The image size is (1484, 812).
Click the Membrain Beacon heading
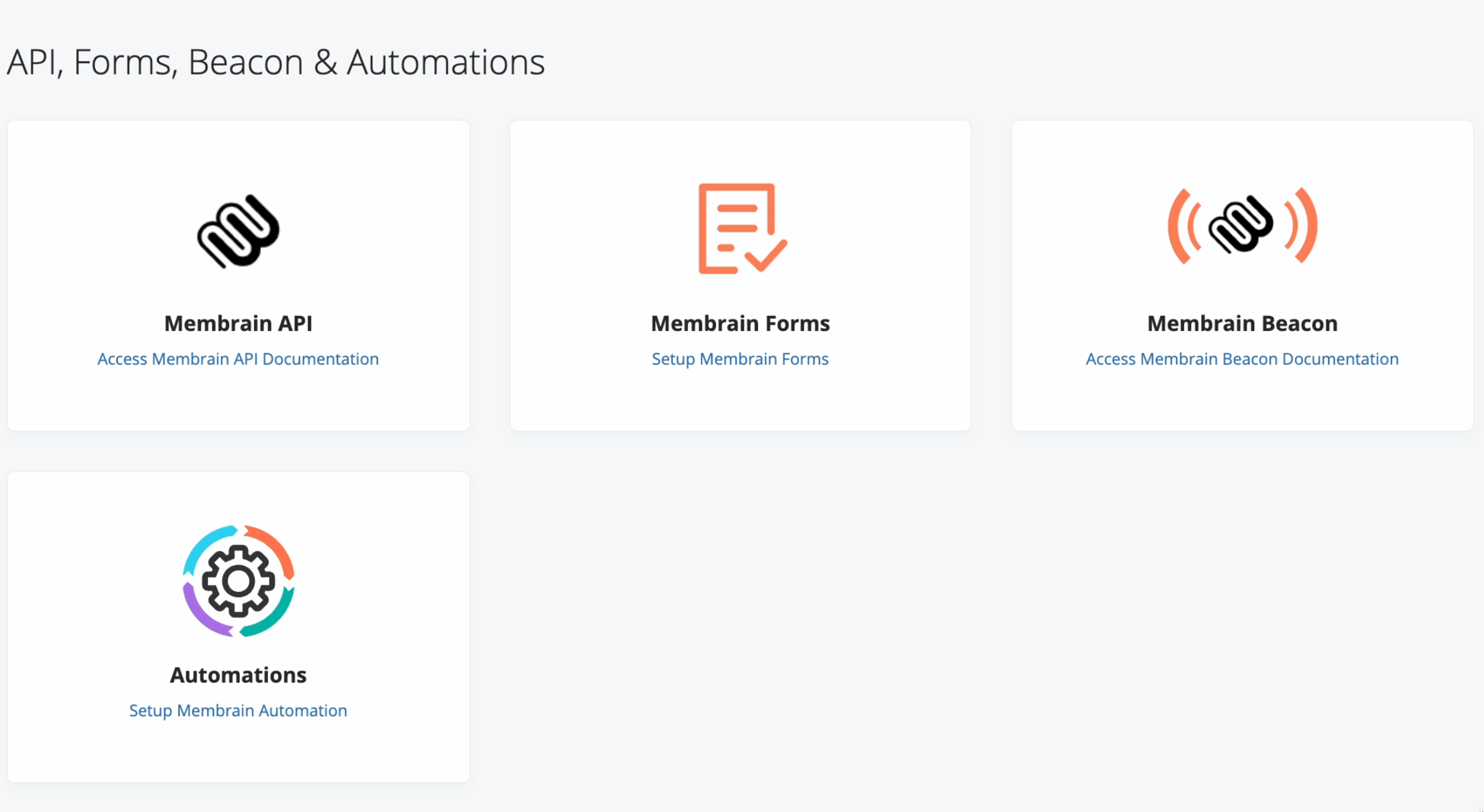click(1242, 323)
